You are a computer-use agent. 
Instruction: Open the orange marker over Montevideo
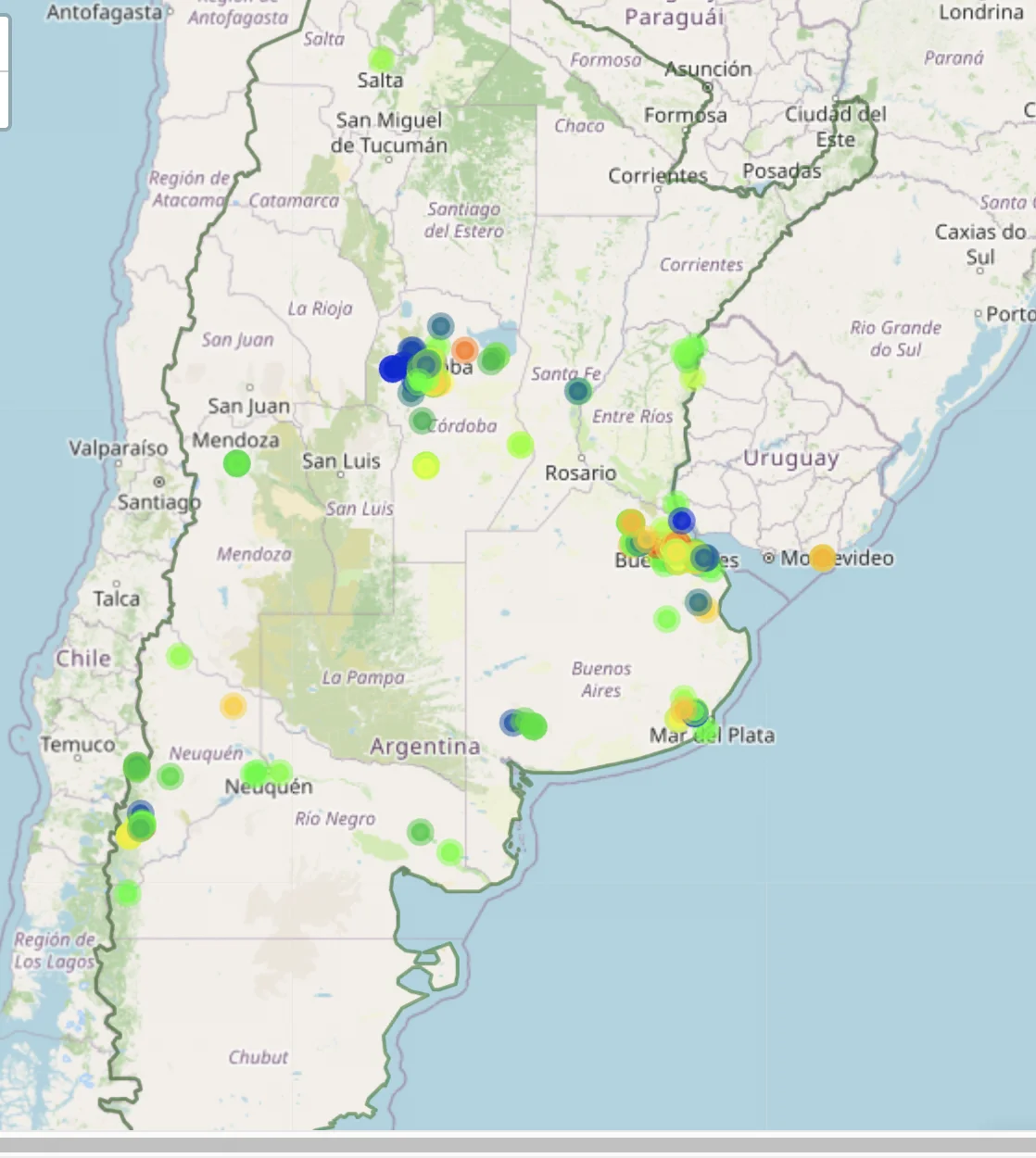pos(822,558)
